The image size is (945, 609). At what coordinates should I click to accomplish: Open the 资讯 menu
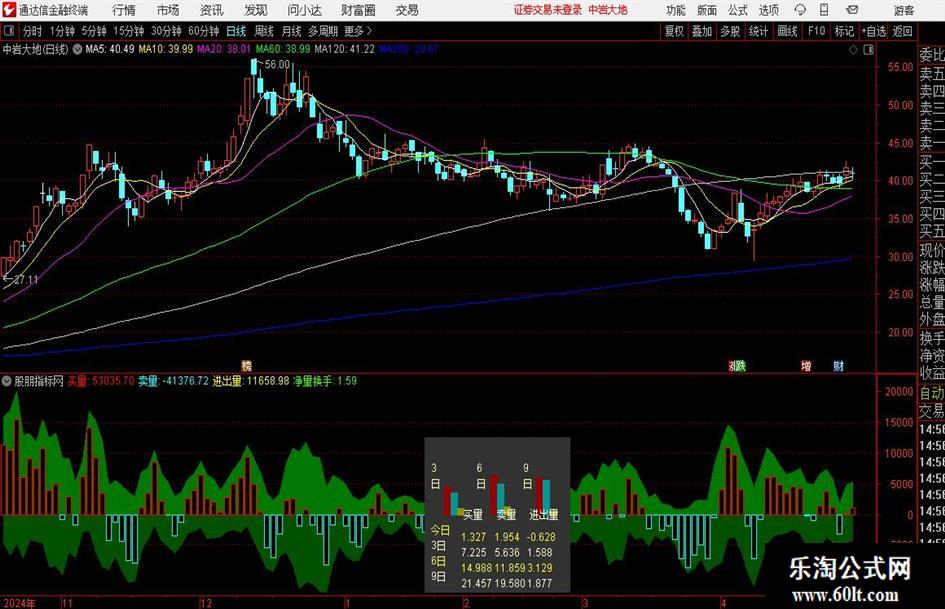[212, 10]
